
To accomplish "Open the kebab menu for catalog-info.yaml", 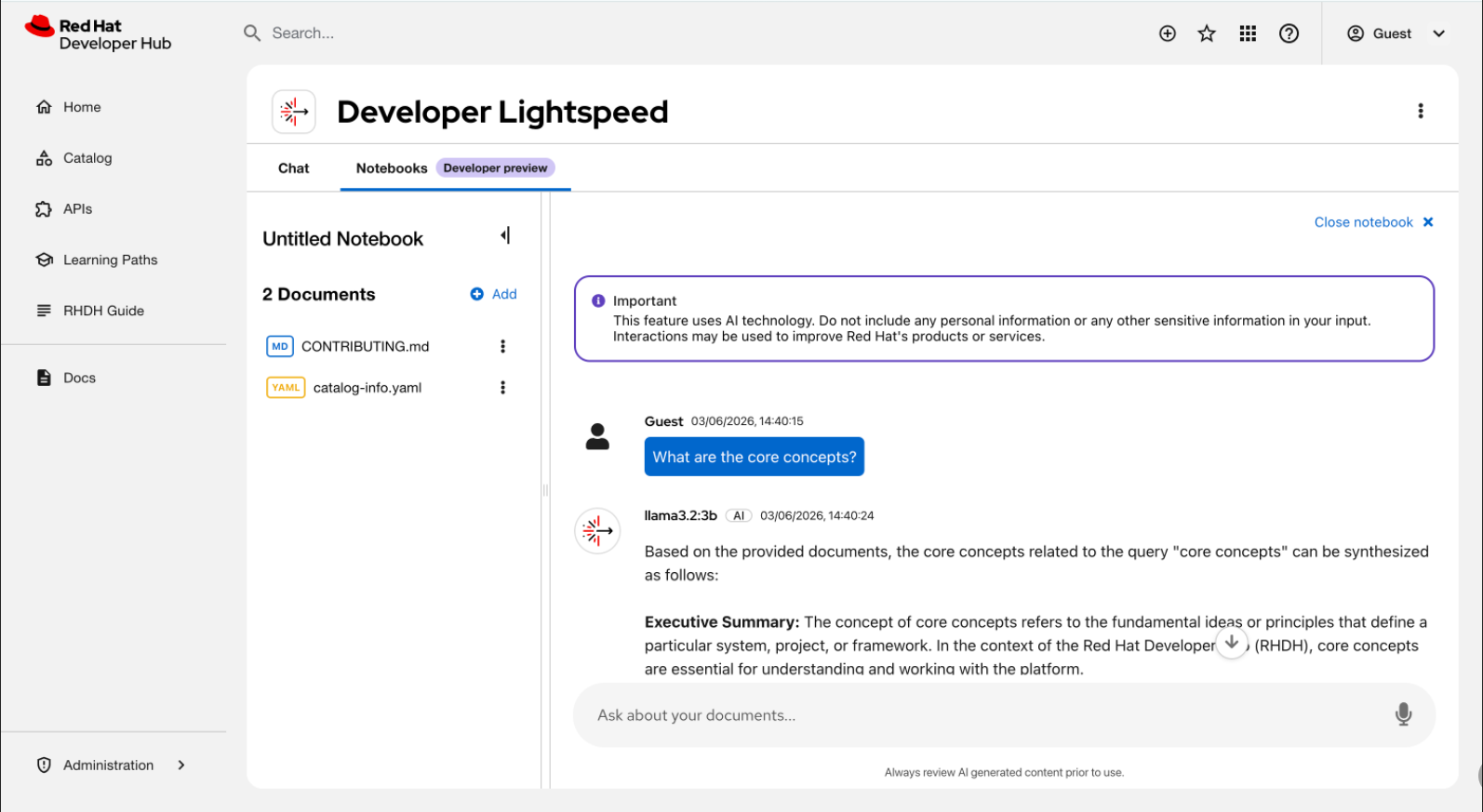I will click(x=502, y=388).
